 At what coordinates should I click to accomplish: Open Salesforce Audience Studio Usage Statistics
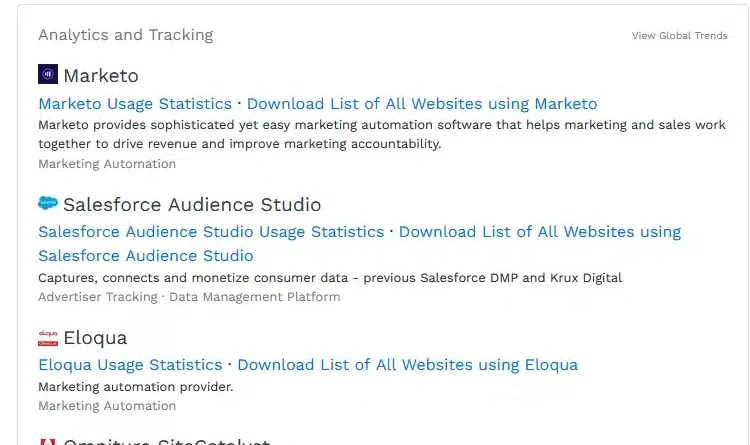click(x=211, y=232)
